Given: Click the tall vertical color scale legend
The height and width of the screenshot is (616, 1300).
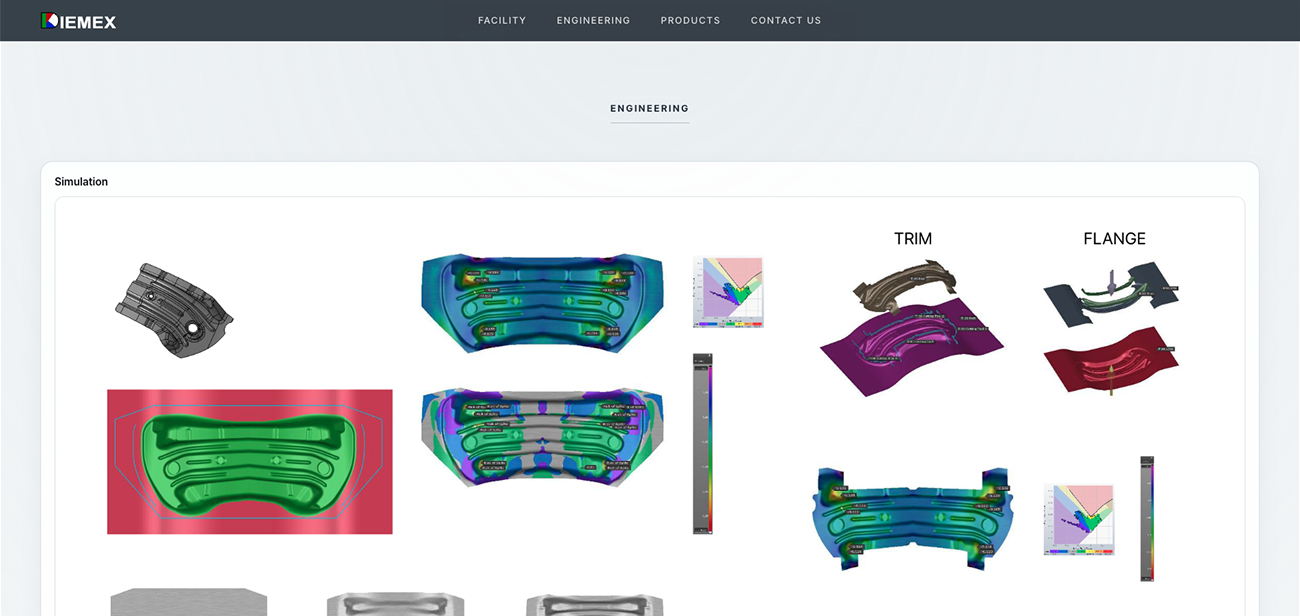Looking at the screenshot, I should (x=702, y=443).
